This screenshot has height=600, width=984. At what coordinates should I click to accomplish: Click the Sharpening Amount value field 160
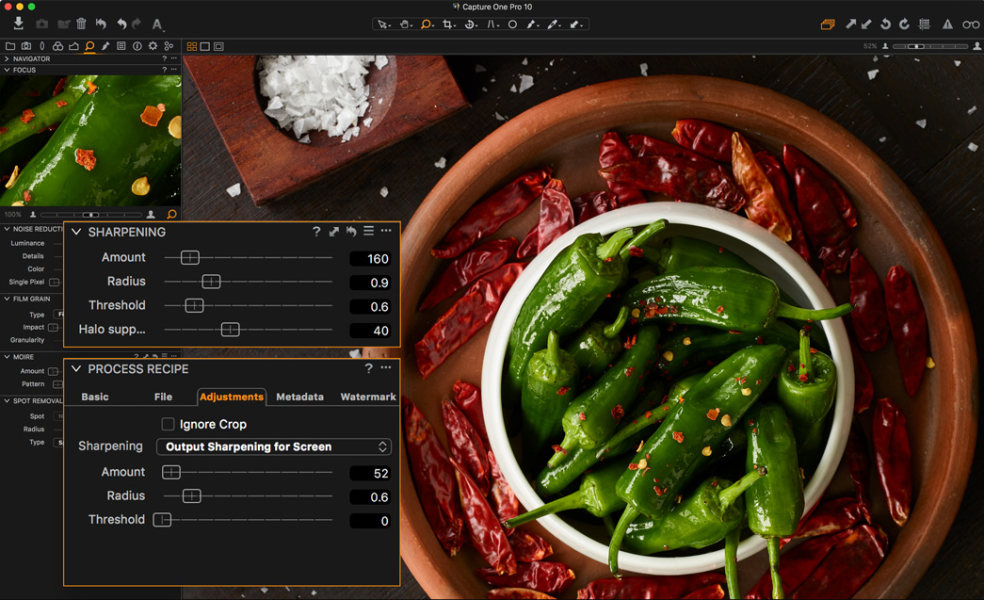[x=370, y=259]
